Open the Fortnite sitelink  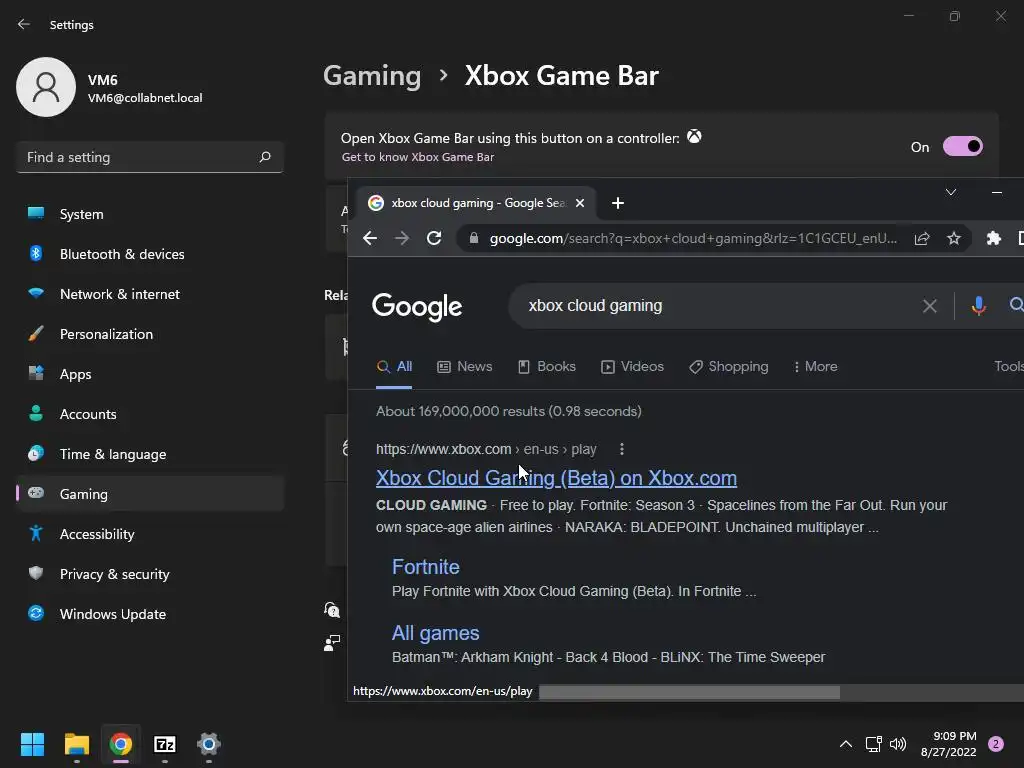click(426, 567)
